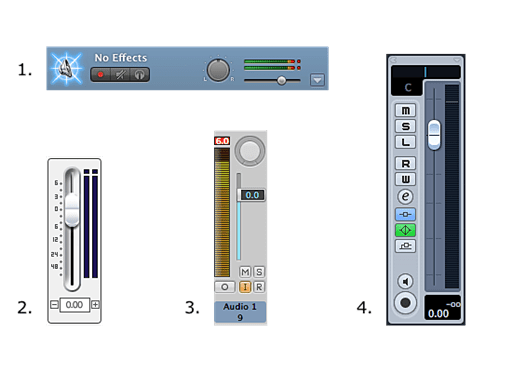
Task: Mute the channel with the m button in strip 4
Action: (405, 110)
